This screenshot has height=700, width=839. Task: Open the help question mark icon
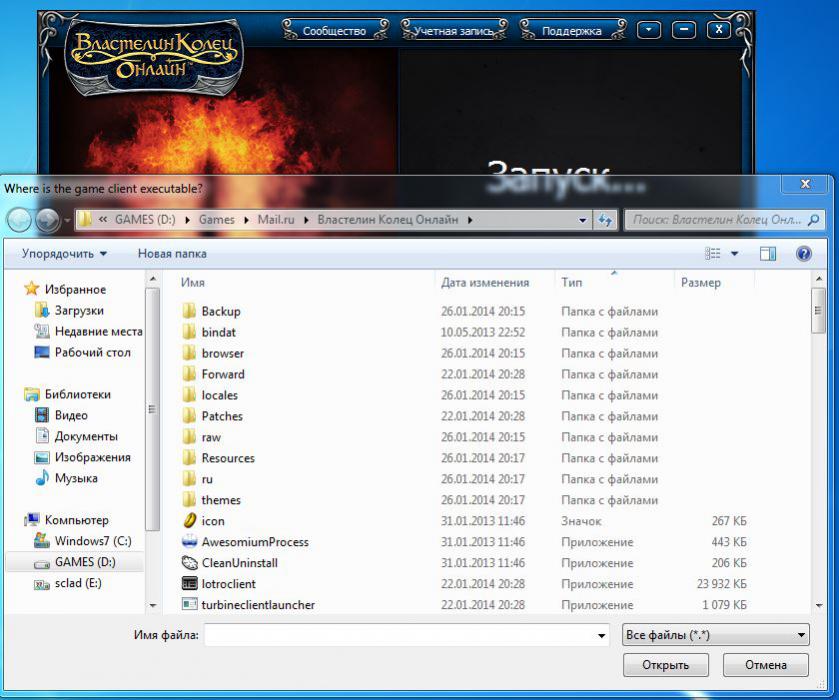[803, 254]
